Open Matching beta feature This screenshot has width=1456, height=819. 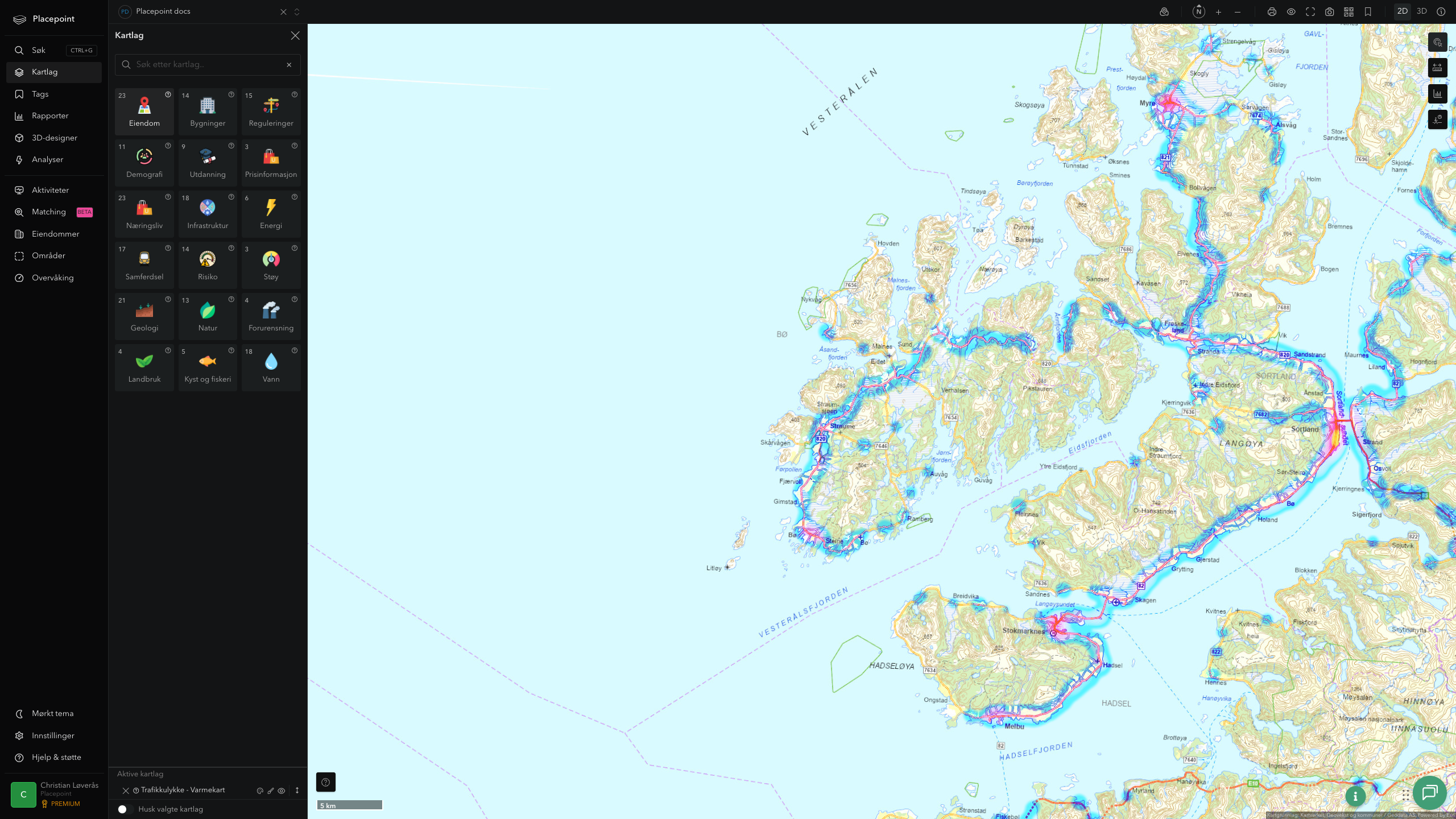[54, 212]
